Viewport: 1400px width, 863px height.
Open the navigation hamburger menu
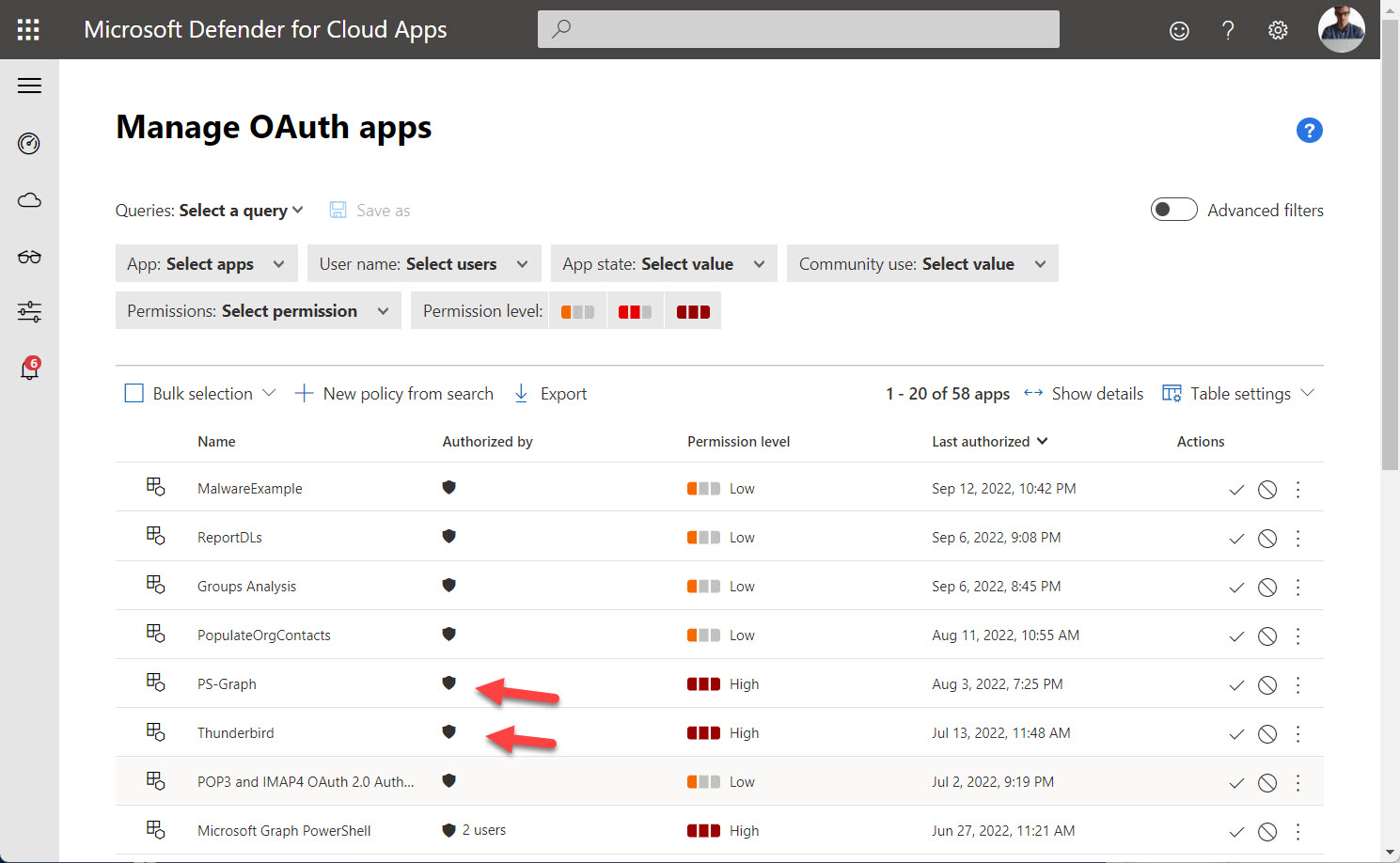(29, 85)
